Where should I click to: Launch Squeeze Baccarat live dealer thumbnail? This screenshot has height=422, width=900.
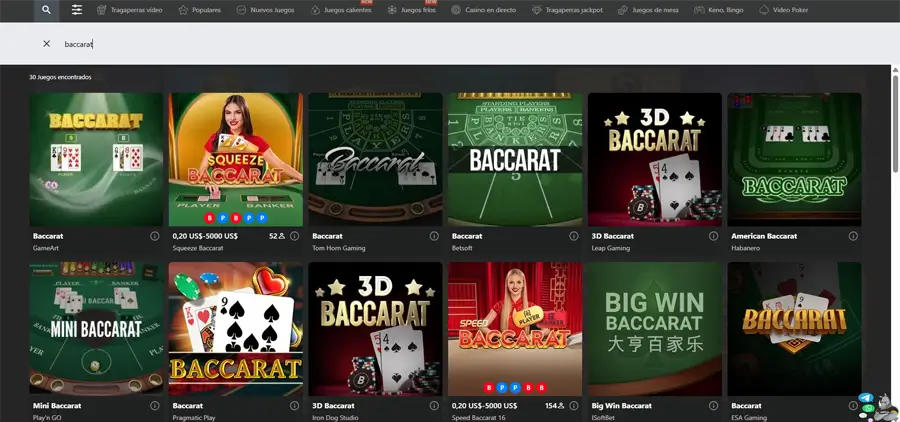236,160
